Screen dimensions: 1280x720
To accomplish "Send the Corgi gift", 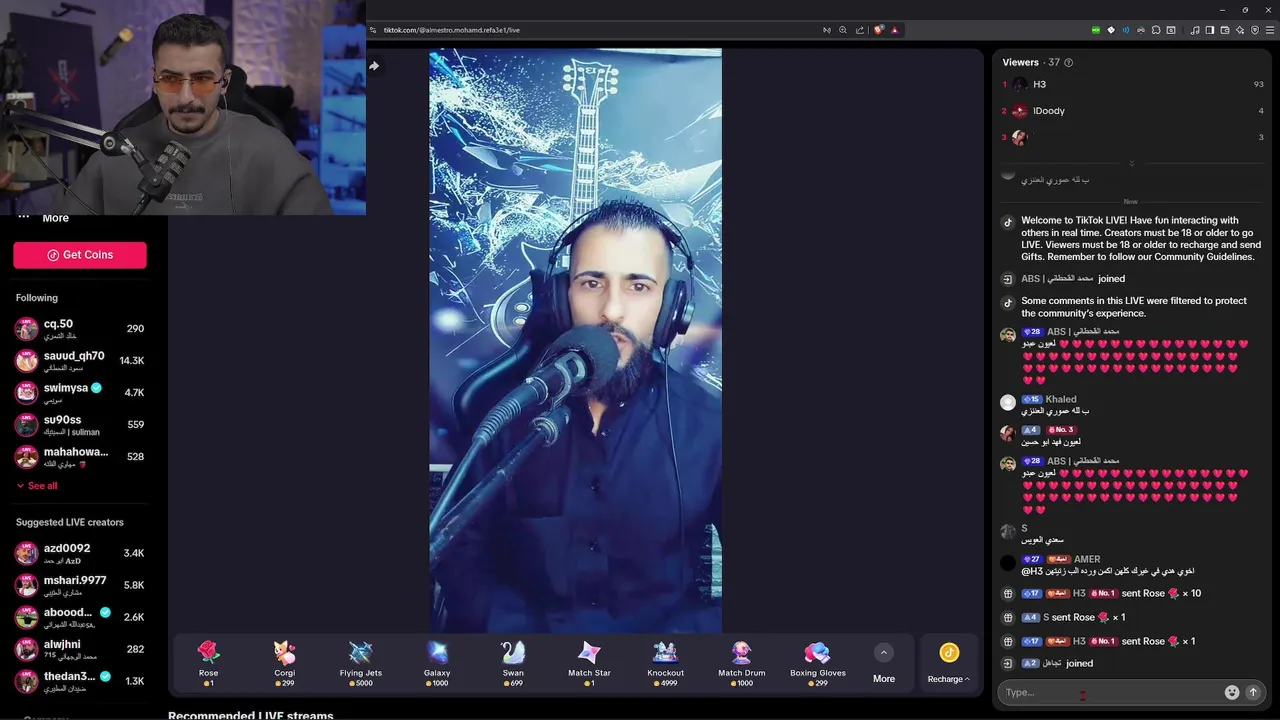I will [284, 664].
